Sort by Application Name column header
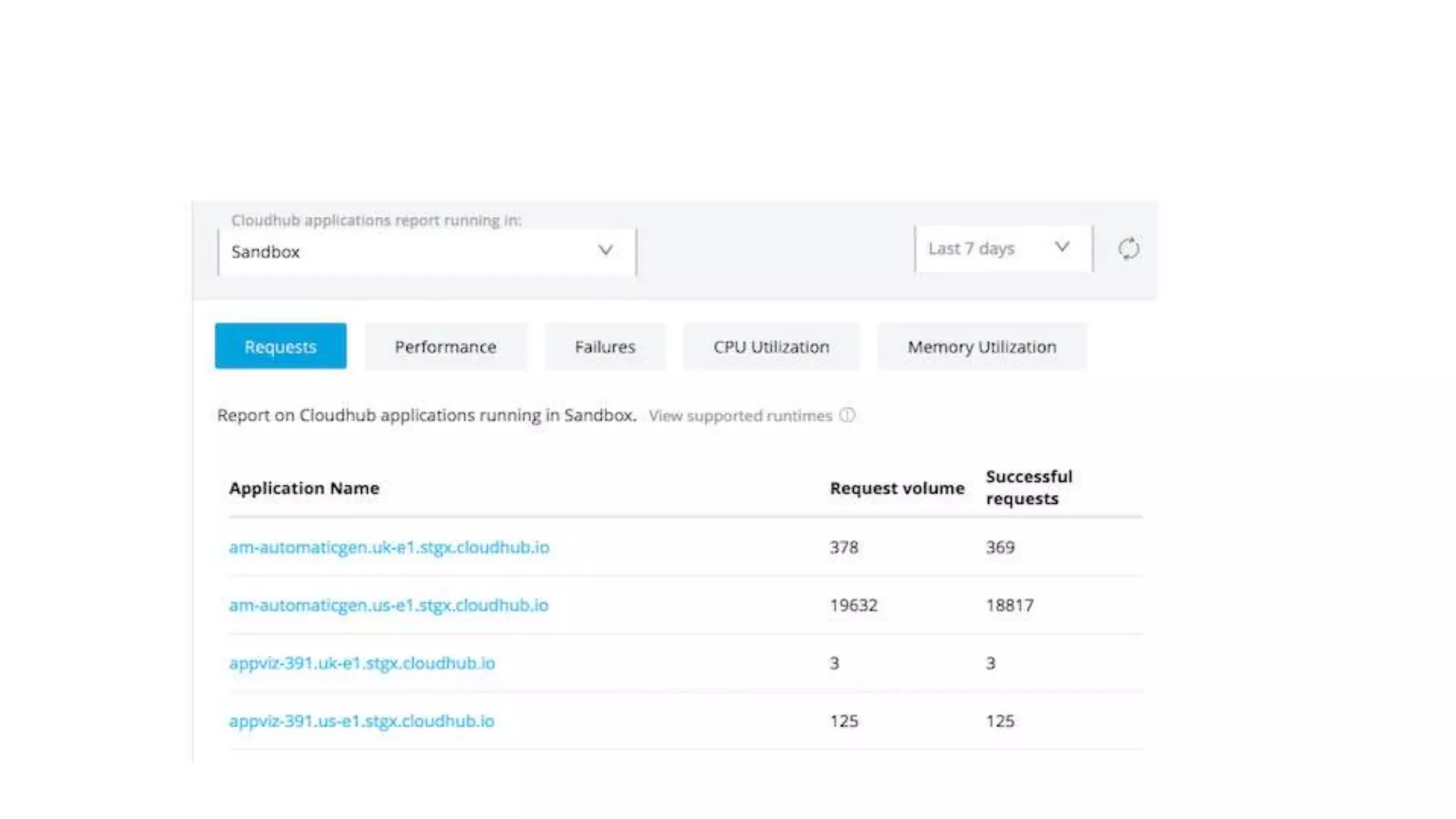The image size is (1456, 819). point(304,488)
